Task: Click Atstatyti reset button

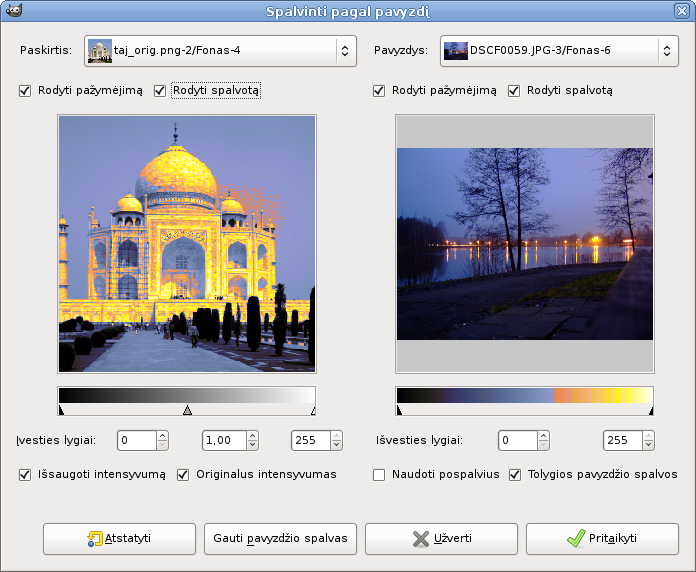Action: click(x=119, y=539)
